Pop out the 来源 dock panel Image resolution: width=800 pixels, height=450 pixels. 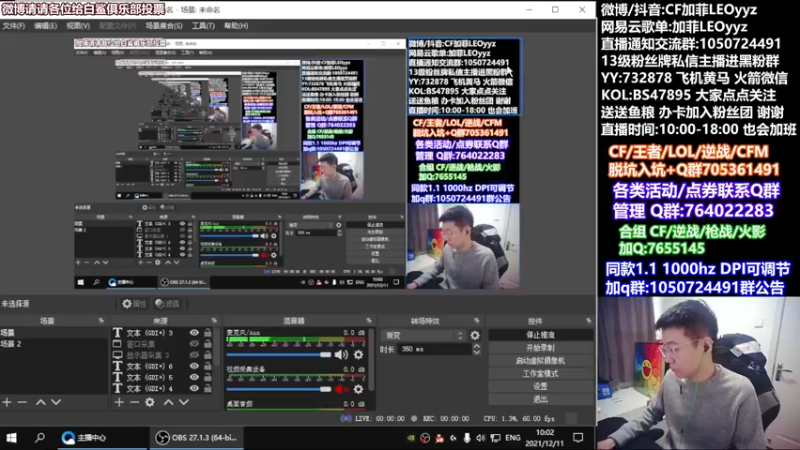click(x=214, y=320)
